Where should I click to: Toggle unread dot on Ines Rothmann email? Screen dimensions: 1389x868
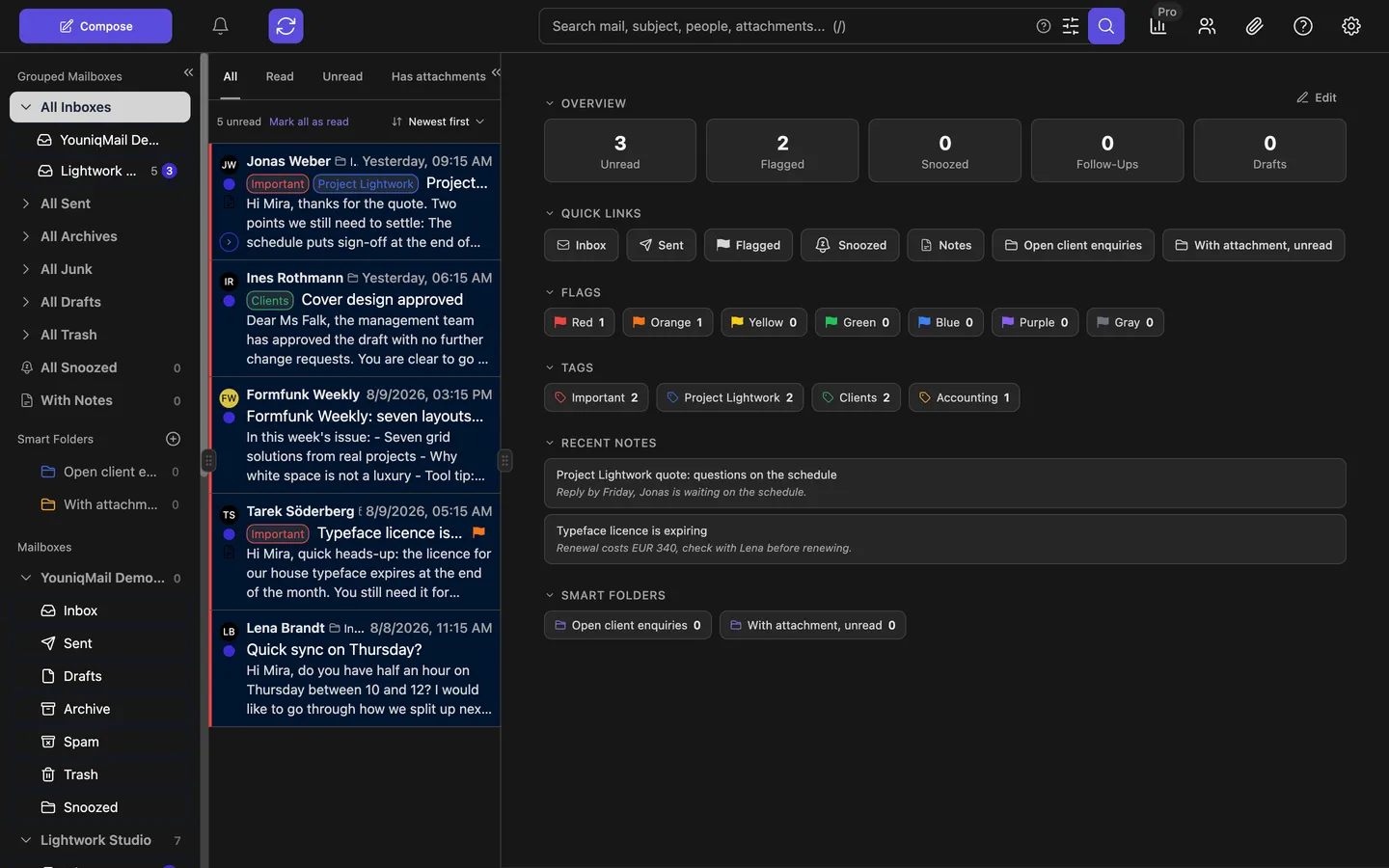pyautogui.click(x=229, y=301)
